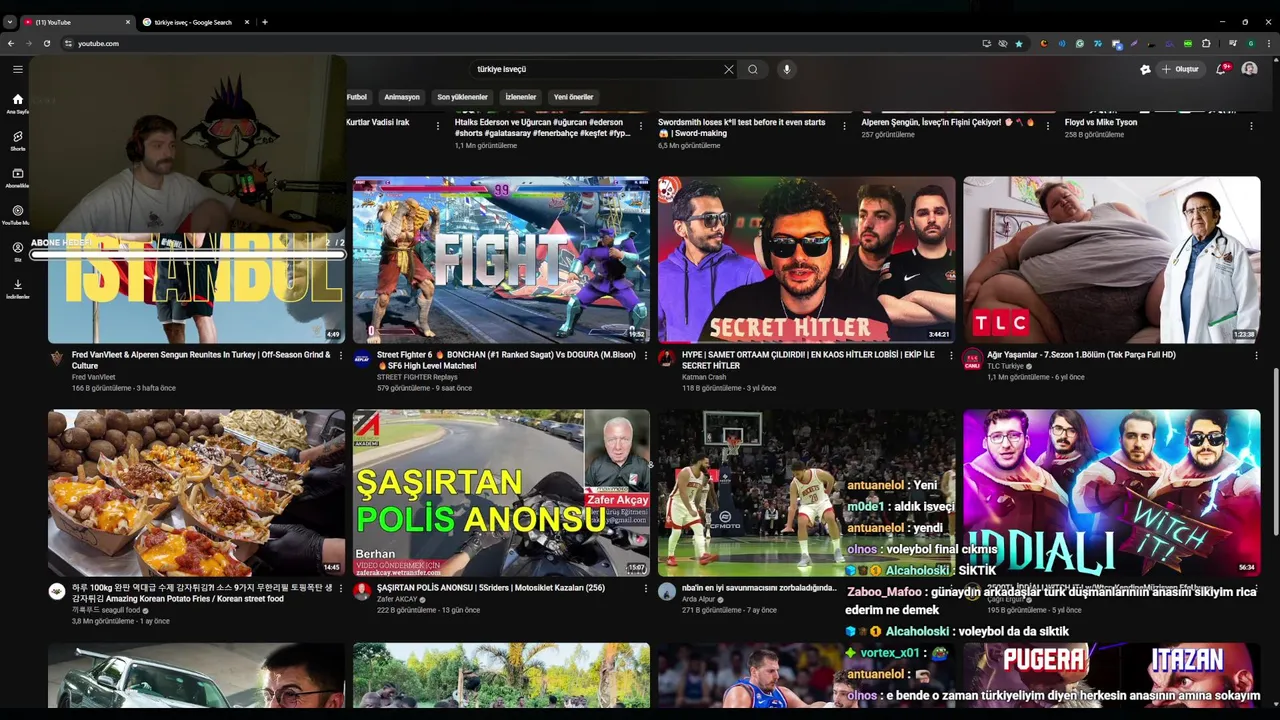Open the Korean potato fries thumbnail
The image size is (1280, 720).
[196, 493]
